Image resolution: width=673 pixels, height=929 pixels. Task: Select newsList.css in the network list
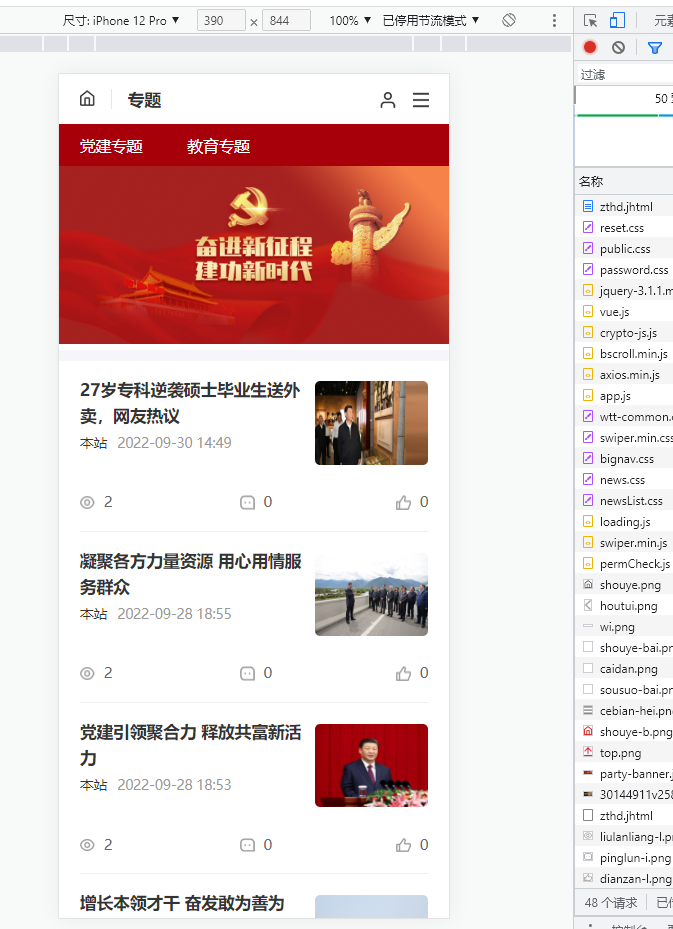click(x=624, y=501)
